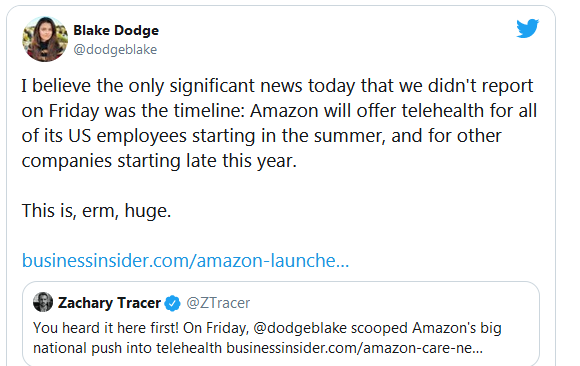Open the @dodgeblake handle link
Viewport: 580px width, 366px height.
115,50
